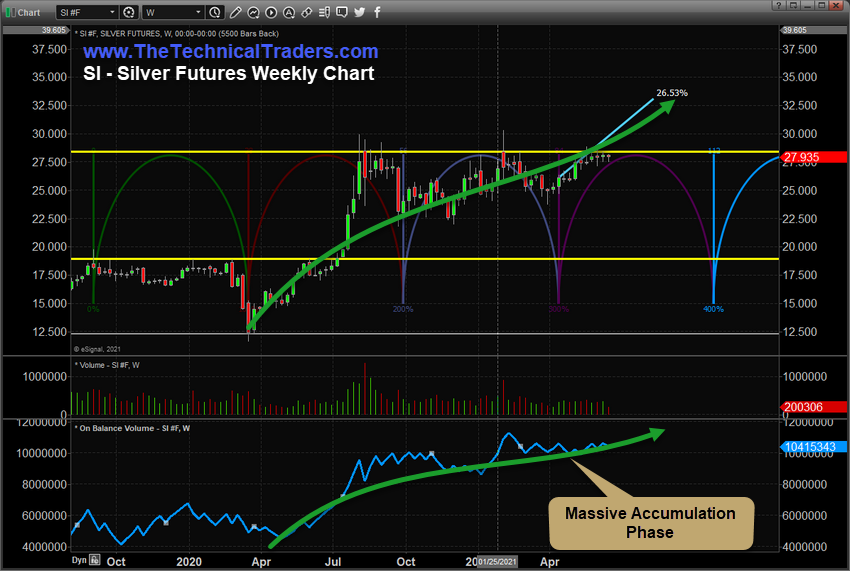Screen dimensions: 850x571
Task: Click the lock icon next to Dyn
Action: point(94,560)
